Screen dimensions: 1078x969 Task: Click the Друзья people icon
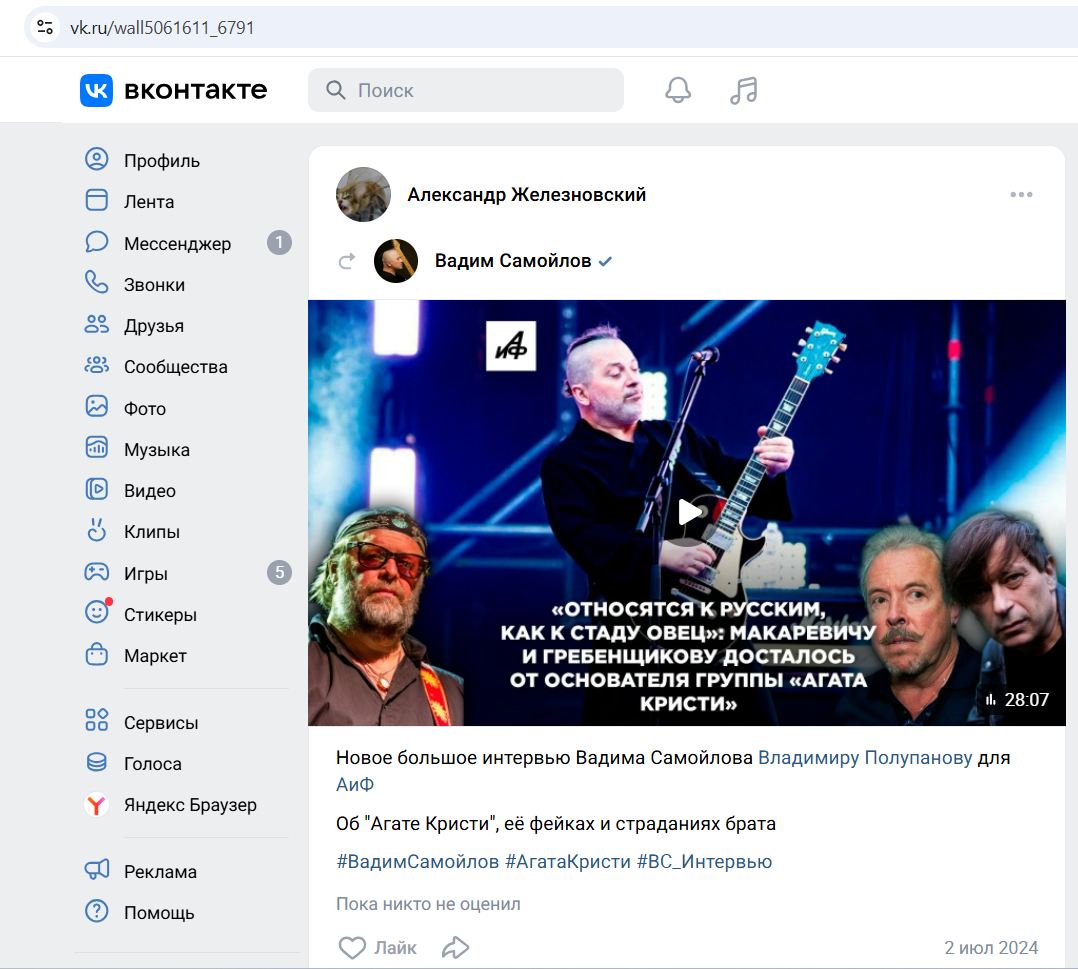coord(97,325)
